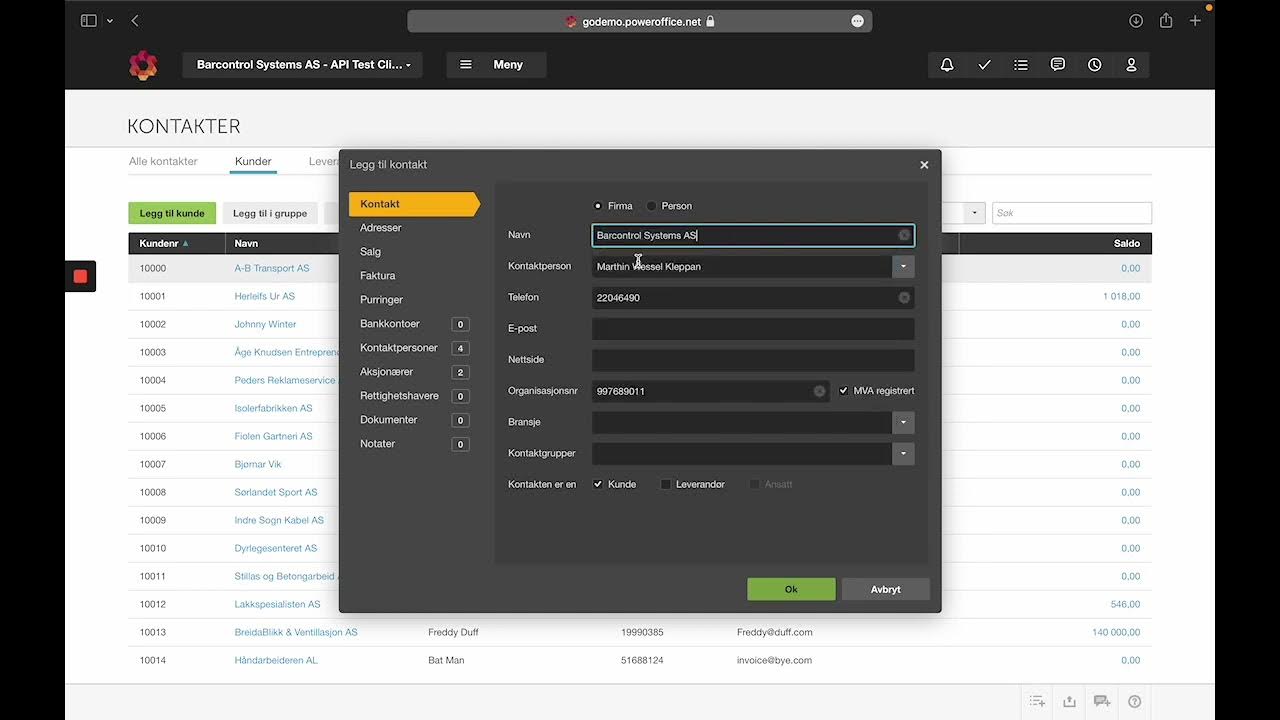Clear the Telefon field with its x icon

click(x=904, y=298)
